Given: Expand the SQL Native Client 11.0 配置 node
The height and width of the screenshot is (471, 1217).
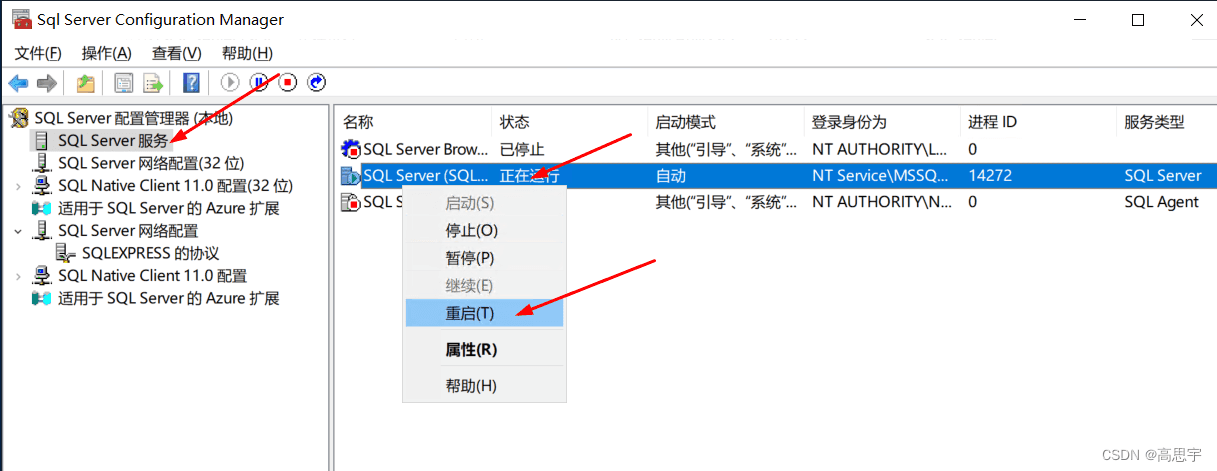Looking at the screenshot, I should [18, 276].
